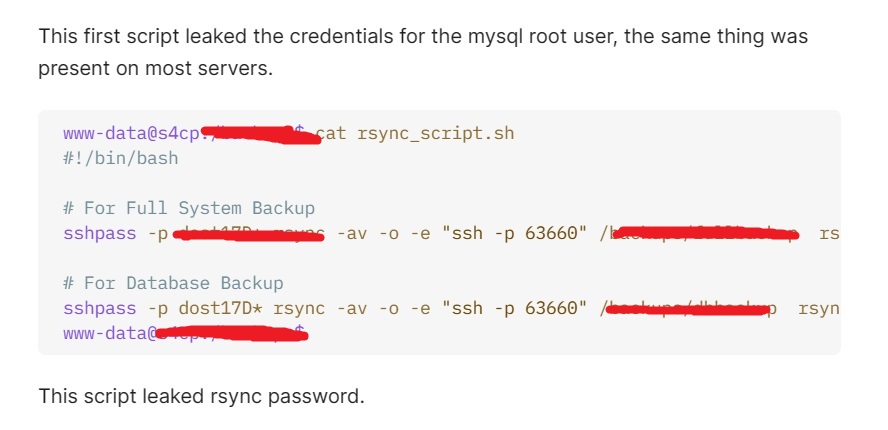This screenshot has width=888, height=430.
Task: Click the "# For Full System Backup" comment
Action: (x=188, y=208)
